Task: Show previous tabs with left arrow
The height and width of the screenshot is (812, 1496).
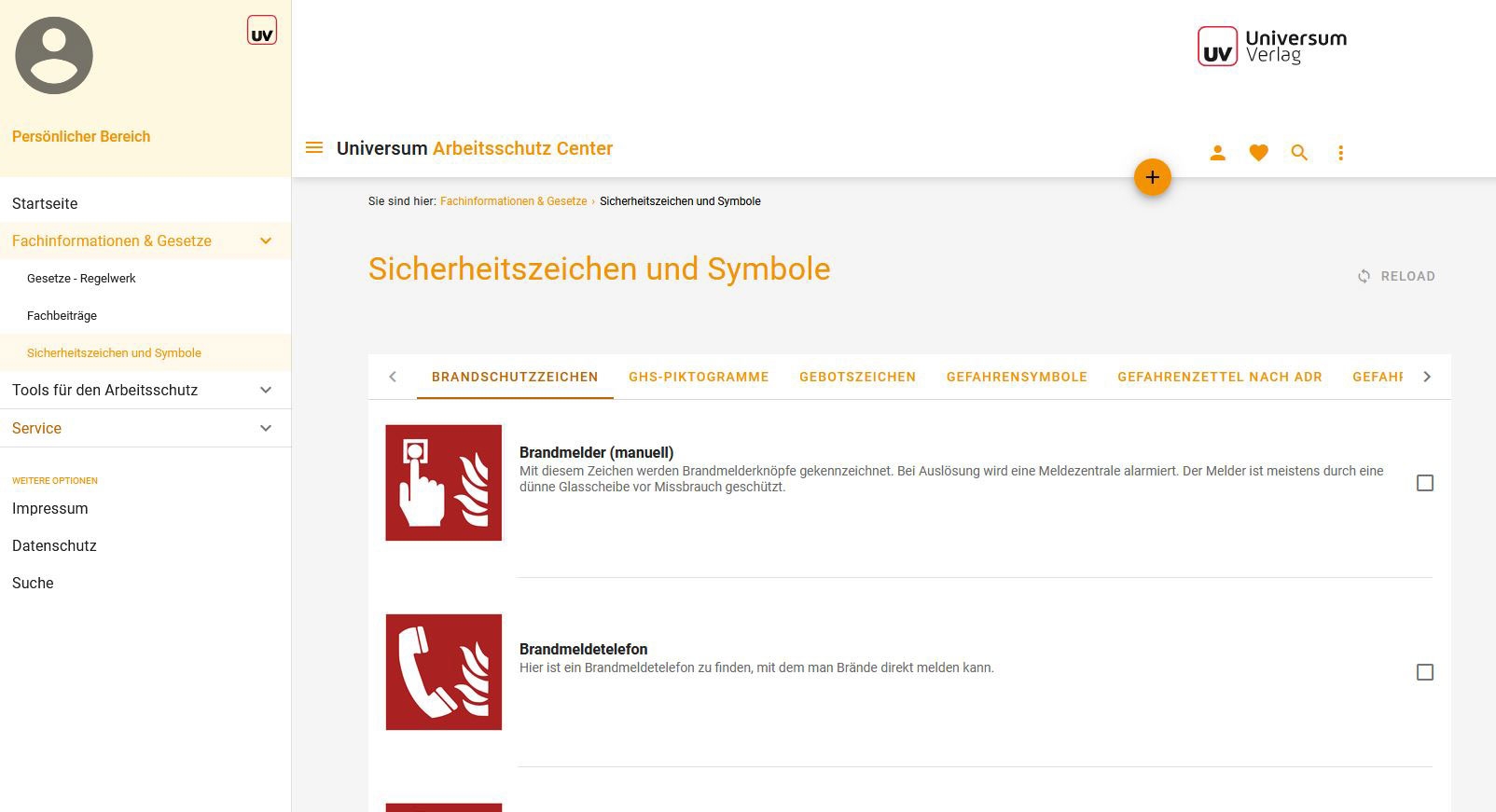Action: coord(393,377)
